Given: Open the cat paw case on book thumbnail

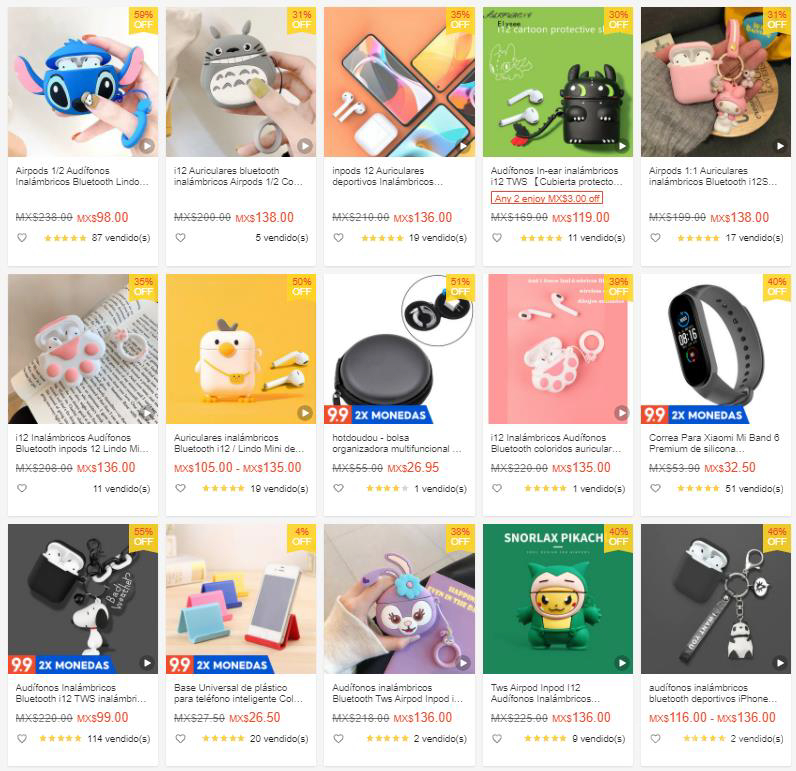Looking at the screenshot, I should click(x=83, y=349).
